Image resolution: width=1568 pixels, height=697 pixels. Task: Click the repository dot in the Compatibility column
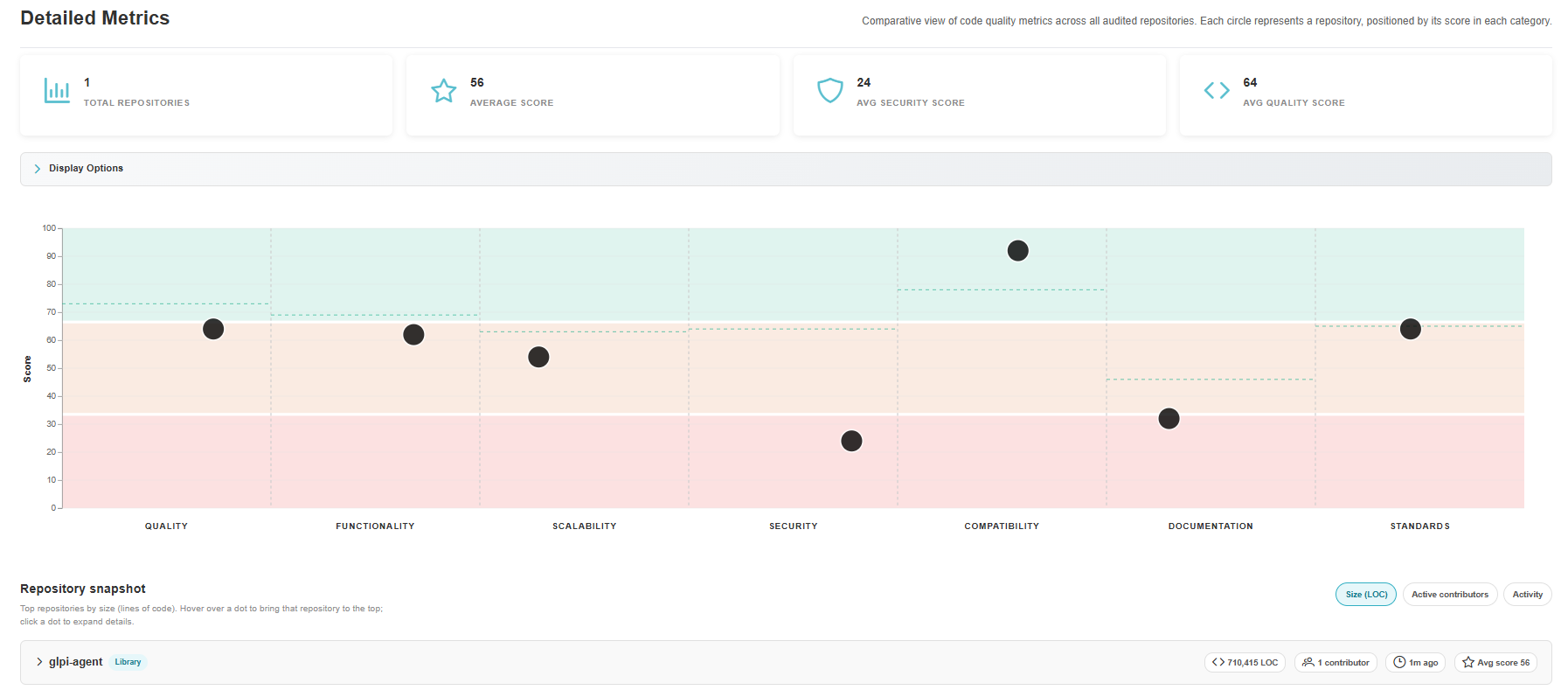pyautogui.click(x=1018, y=251)
